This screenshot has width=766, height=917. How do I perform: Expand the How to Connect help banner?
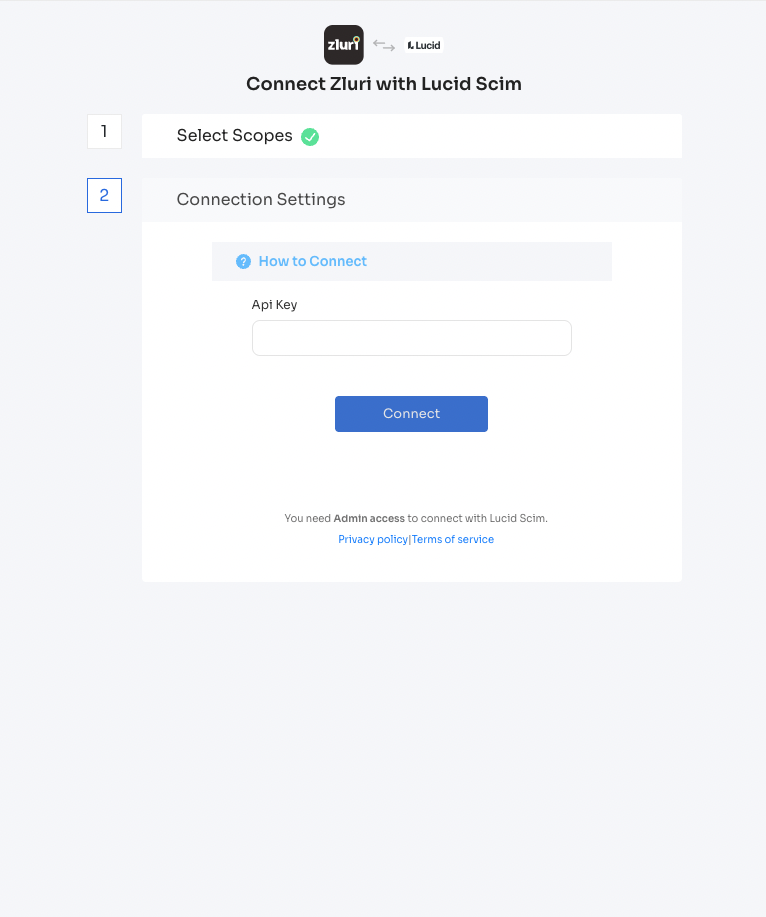(x=412, y=261)
